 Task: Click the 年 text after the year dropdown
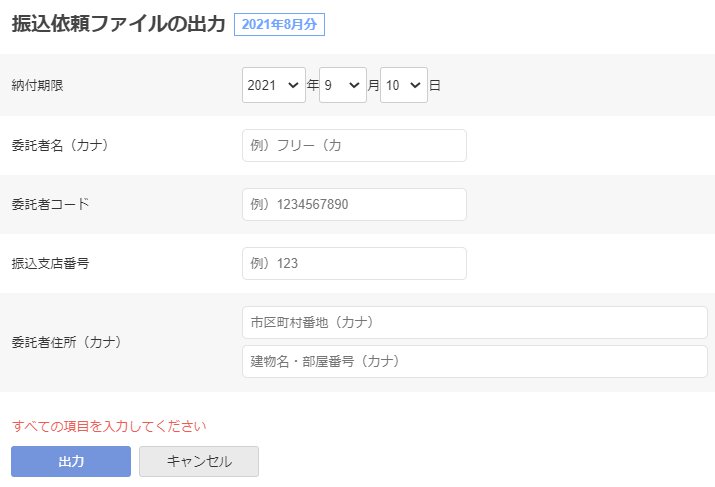(312, 85)
